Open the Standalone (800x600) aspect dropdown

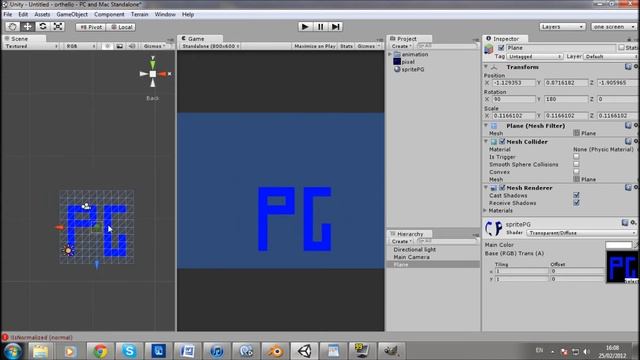pyautogui.click(x=210, y=46)
